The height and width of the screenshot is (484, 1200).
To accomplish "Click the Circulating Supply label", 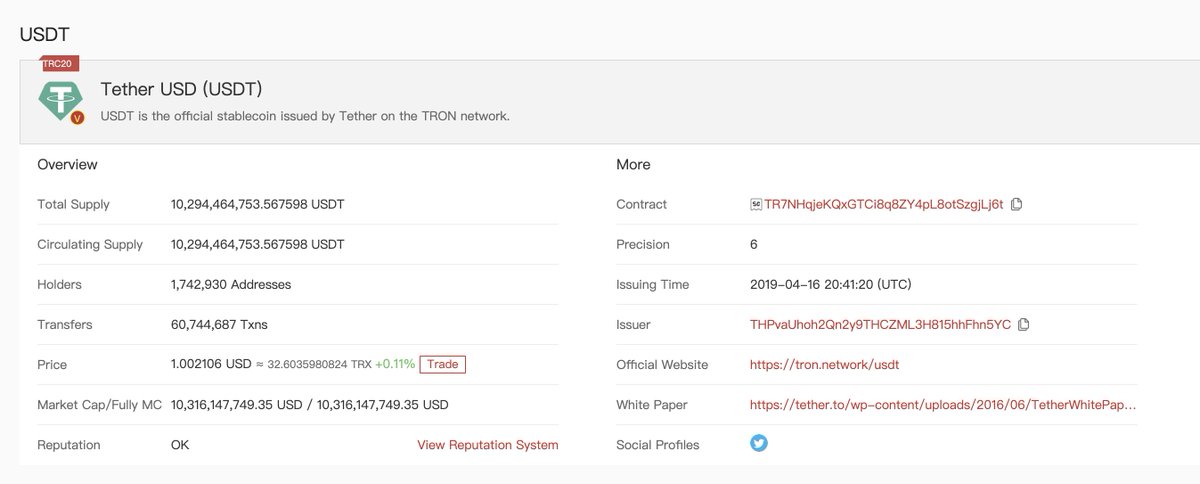I will [x=90, y=244].
